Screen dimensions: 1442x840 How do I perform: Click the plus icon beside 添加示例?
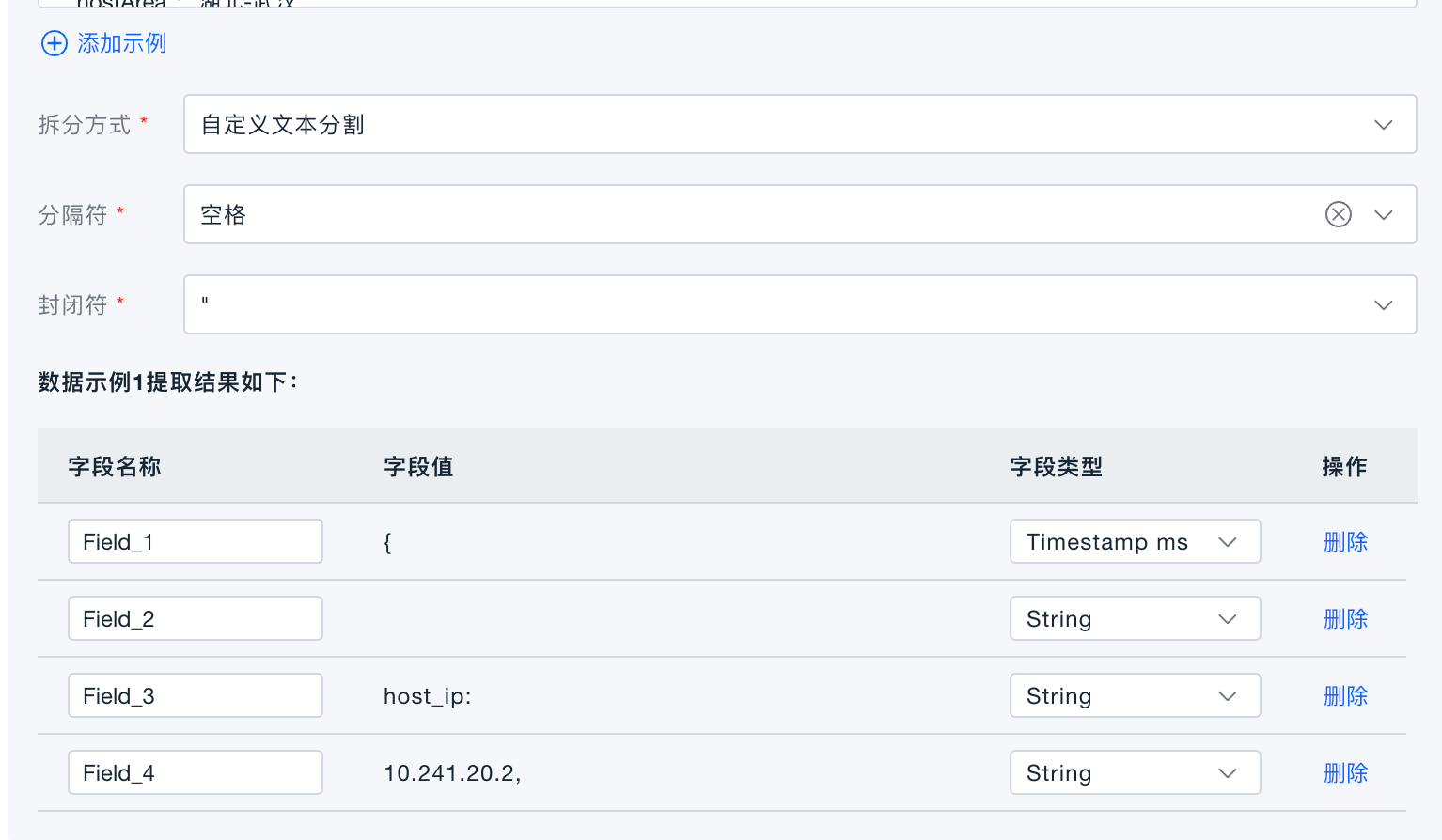54,43
